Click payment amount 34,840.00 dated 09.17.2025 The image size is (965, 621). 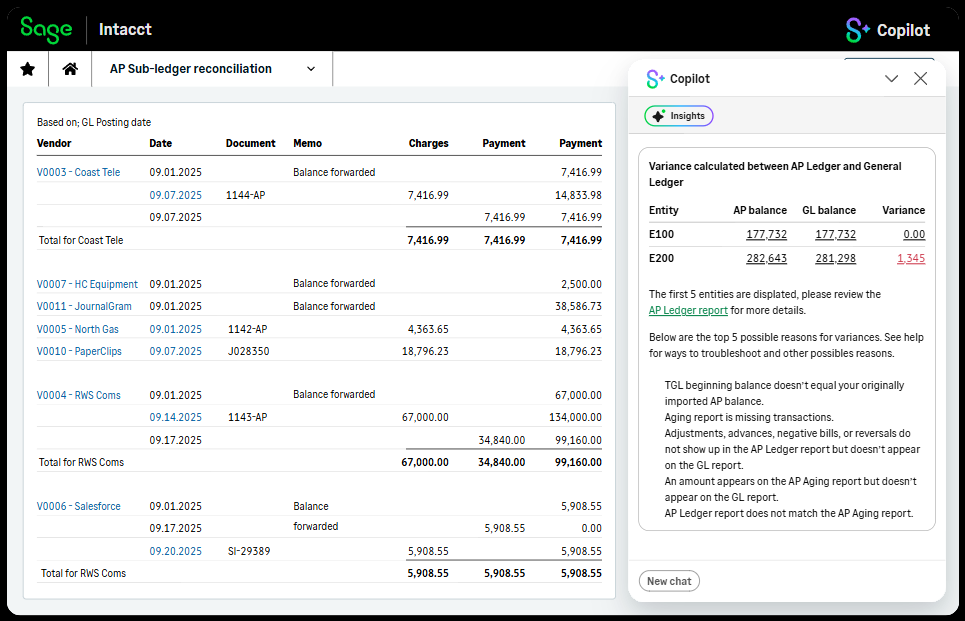pyautogui.click(x=502, y=440)
